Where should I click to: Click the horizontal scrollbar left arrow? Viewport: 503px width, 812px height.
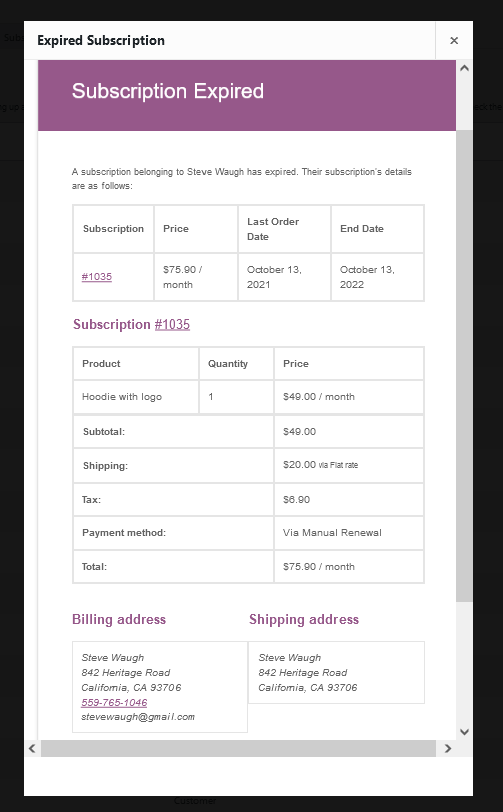pyautogui.click(x=32, y=748)
